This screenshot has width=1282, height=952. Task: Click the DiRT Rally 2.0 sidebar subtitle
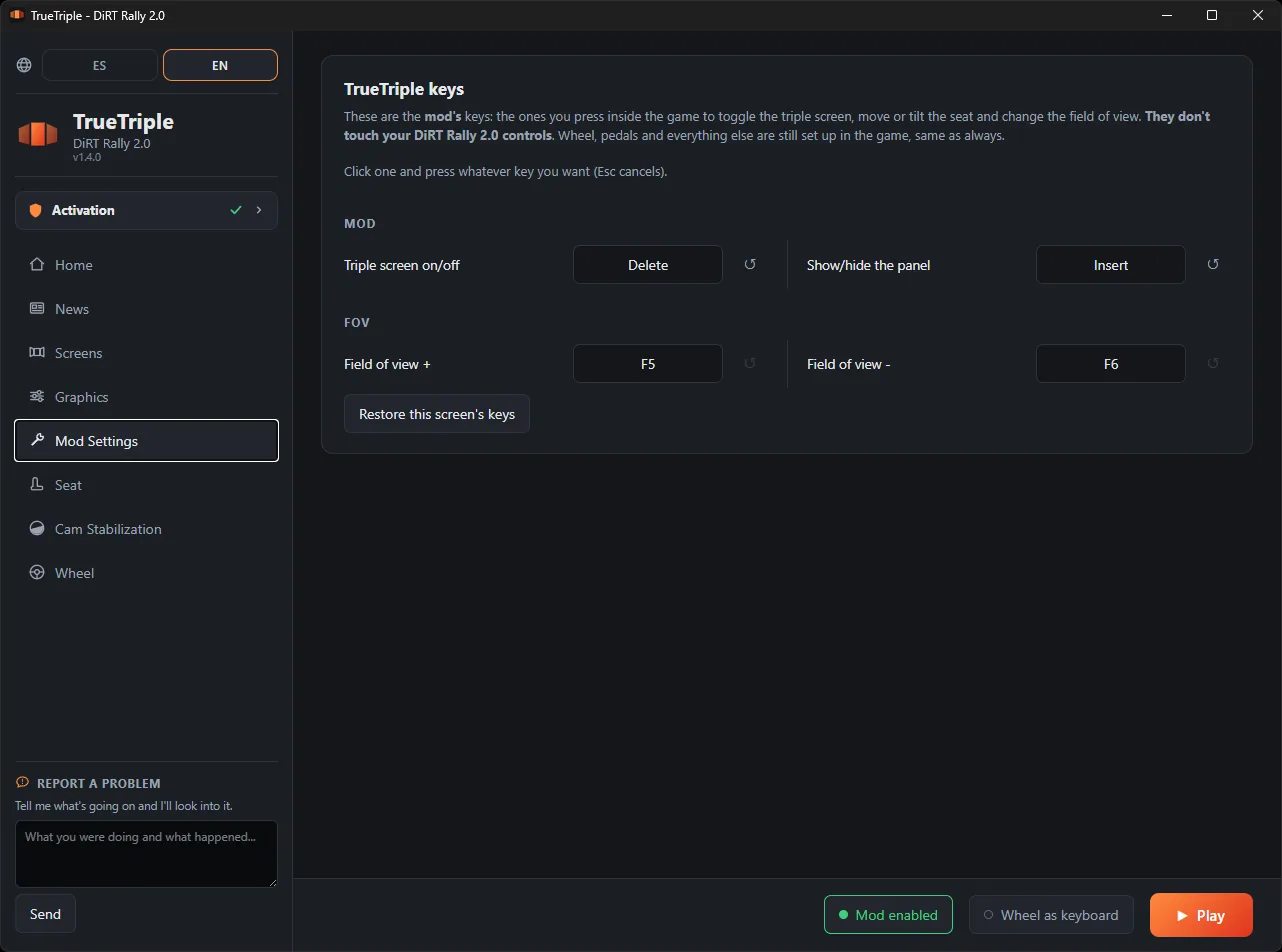112,143
